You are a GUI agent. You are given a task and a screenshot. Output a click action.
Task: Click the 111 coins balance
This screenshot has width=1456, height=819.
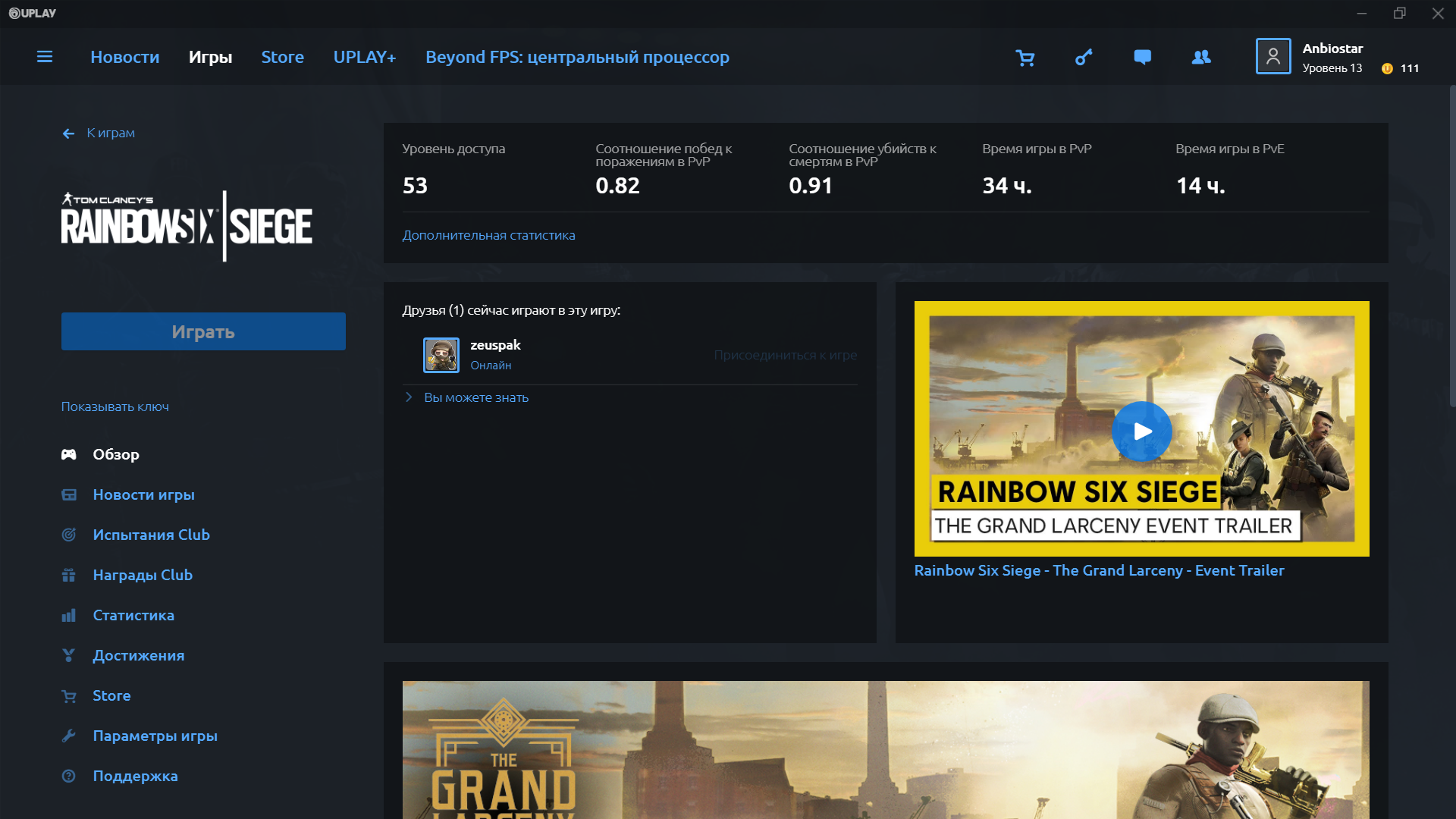click(1410, 68)
